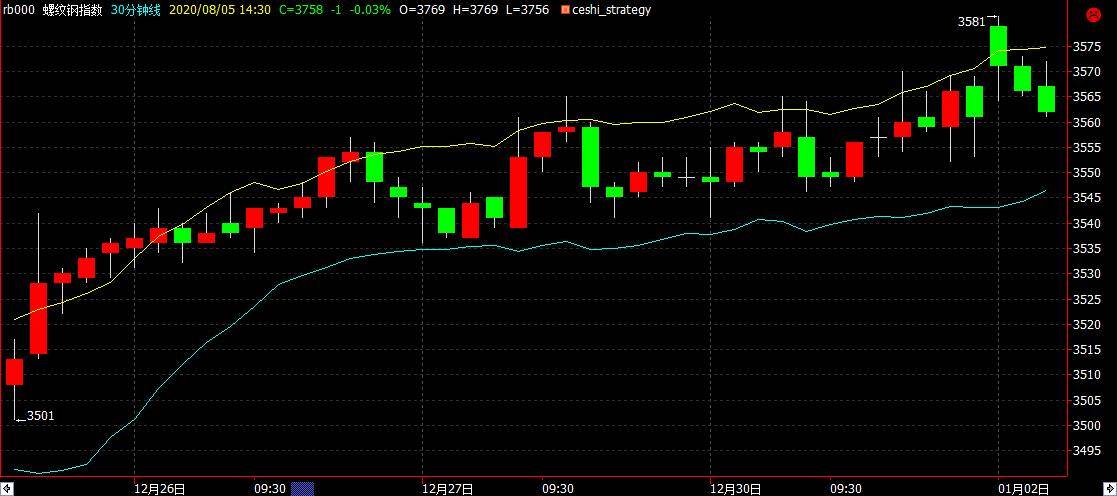Click the 01月02日 date label
The image size is (1117, 496).
(1025, 489)
